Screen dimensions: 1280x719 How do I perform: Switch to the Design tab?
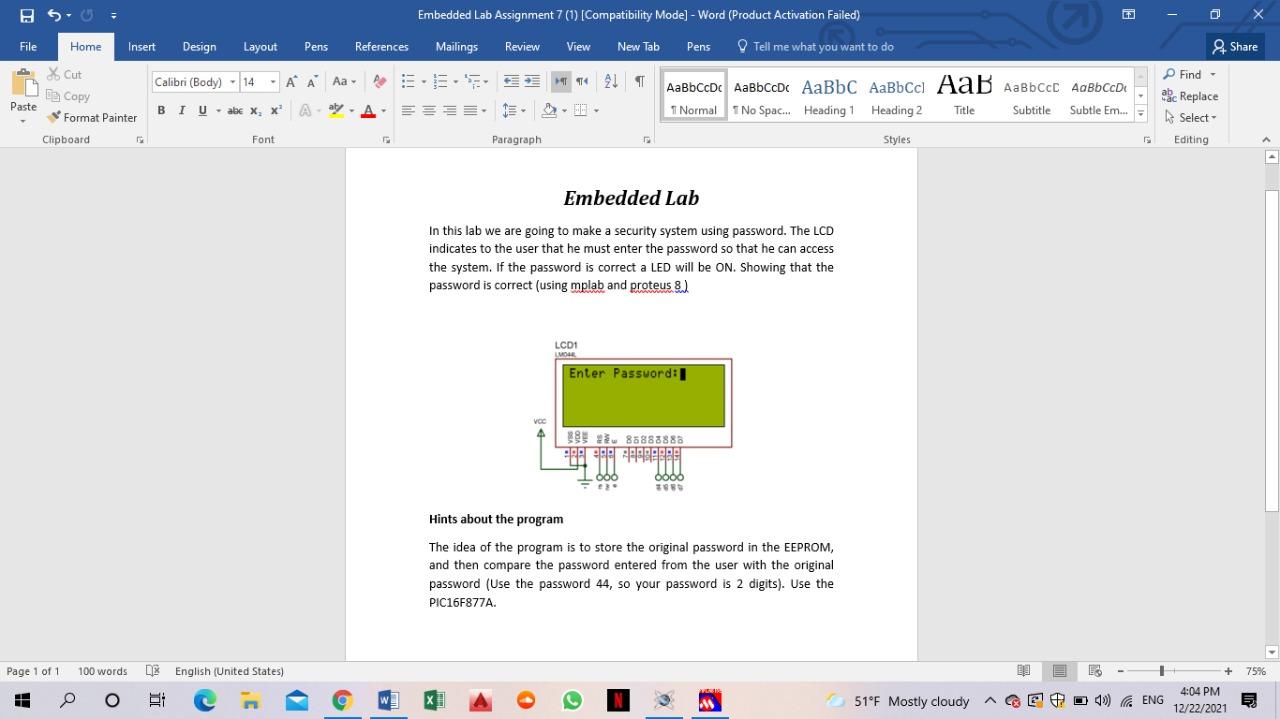(x=199, y=46)
